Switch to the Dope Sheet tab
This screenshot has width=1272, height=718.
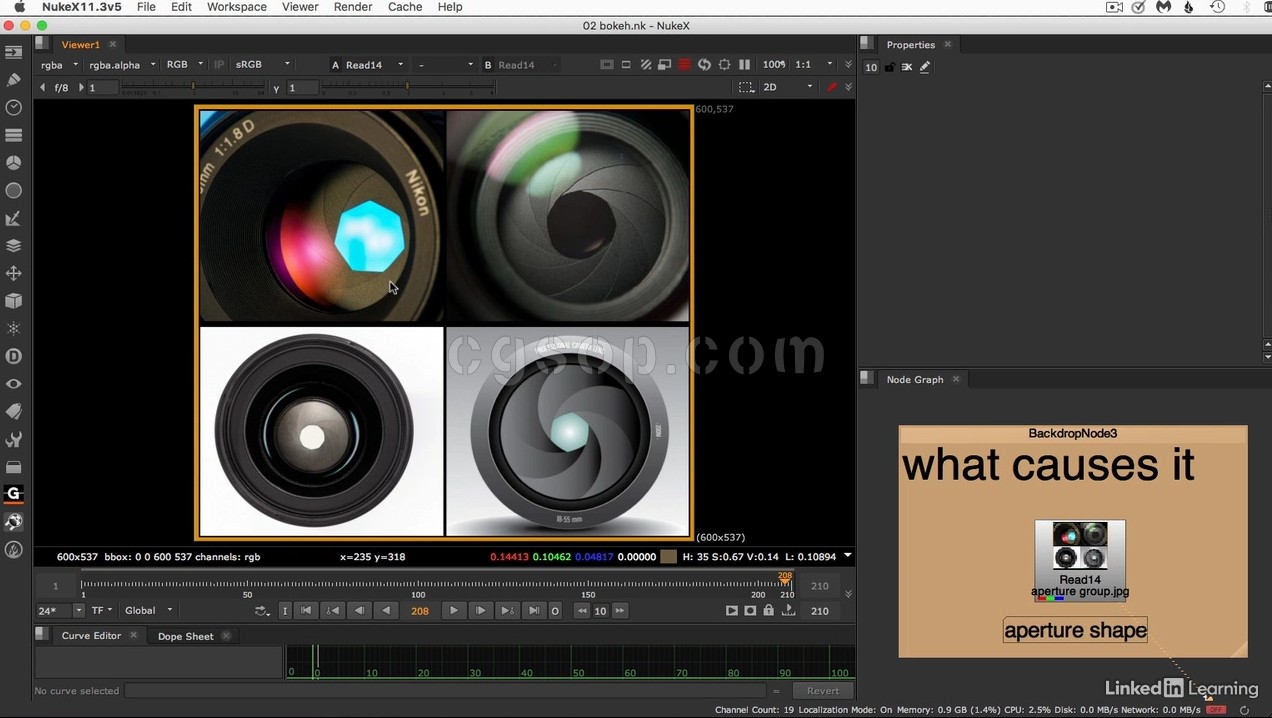[x=185, y=636]
